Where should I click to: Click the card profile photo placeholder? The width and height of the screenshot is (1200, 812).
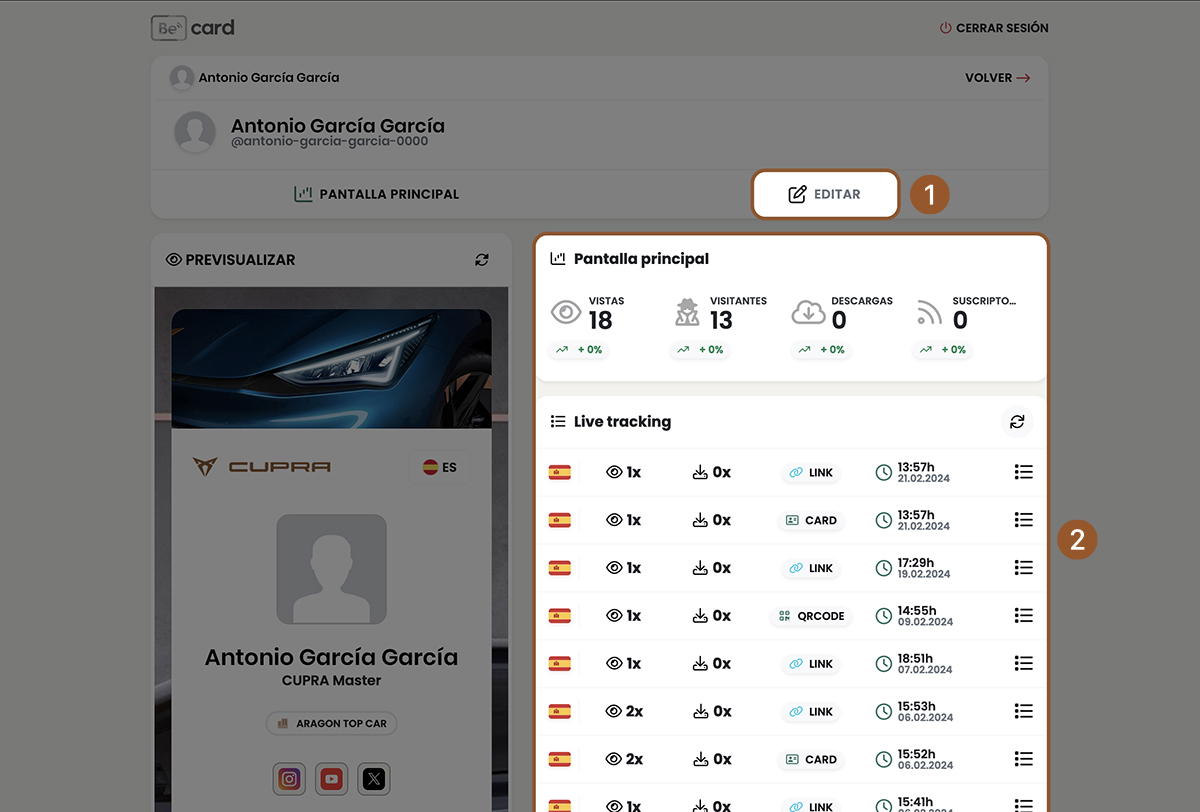coord(331,569)
